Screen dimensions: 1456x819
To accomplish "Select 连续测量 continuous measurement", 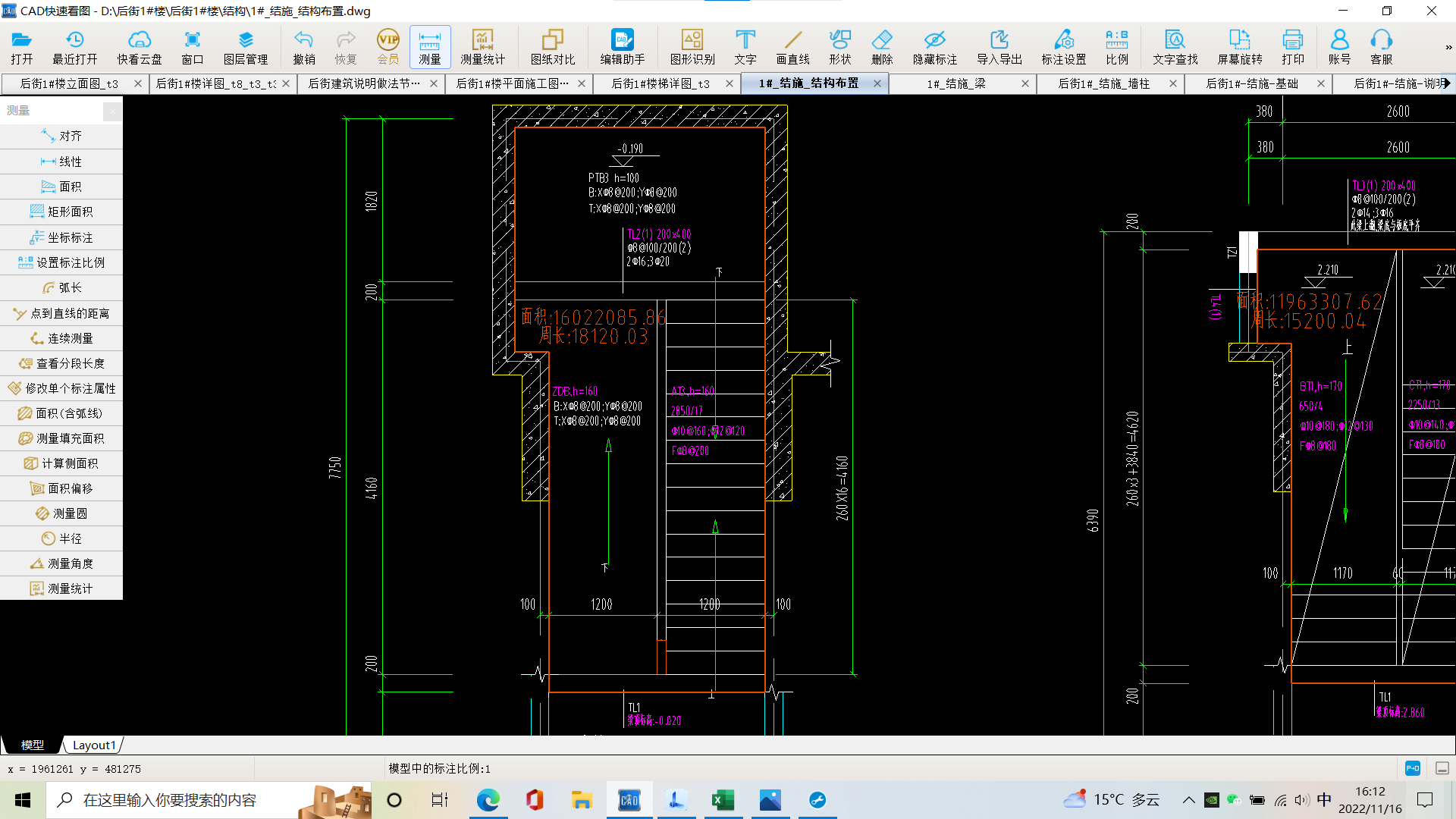I will pyautogui.click(x=61, y=338).
